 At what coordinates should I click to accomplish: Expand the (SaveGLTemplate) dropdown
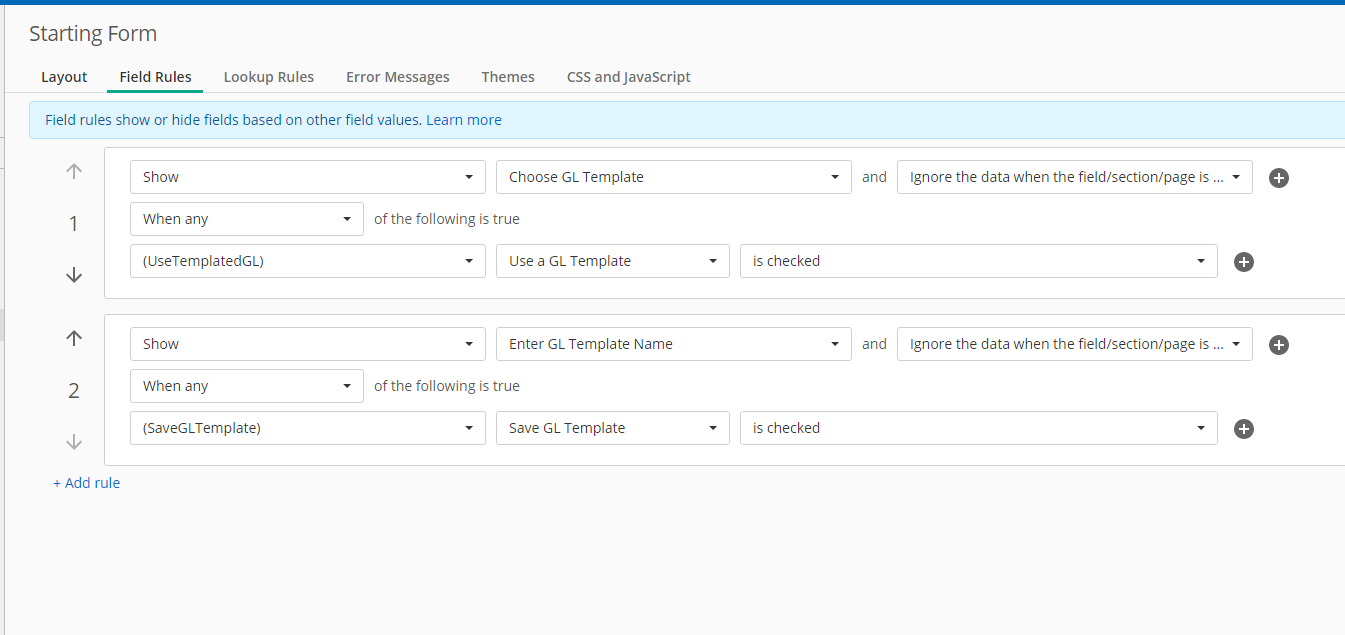(307, 428)
